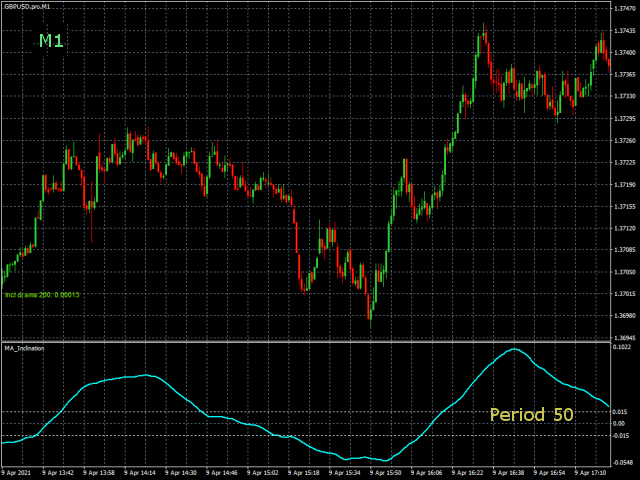Click the 1.37470 price axis value
The image size is (640, 480).
coord(624,8)
